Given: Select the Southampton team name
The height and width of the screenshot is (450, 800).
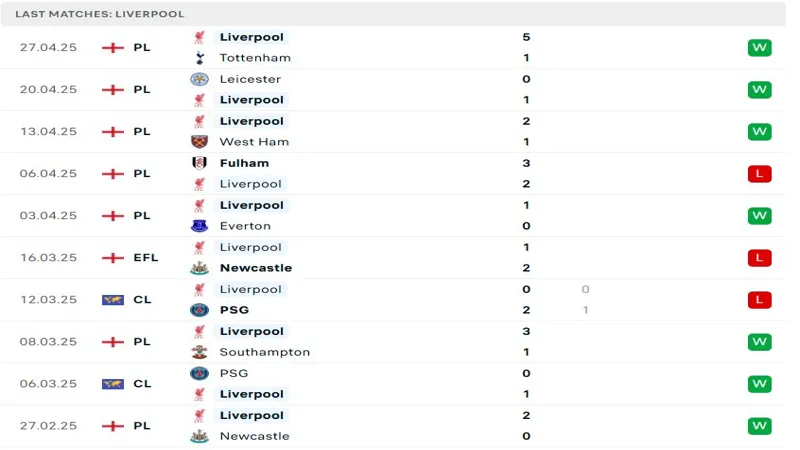Looking at the screenshot, I should 264,352.
